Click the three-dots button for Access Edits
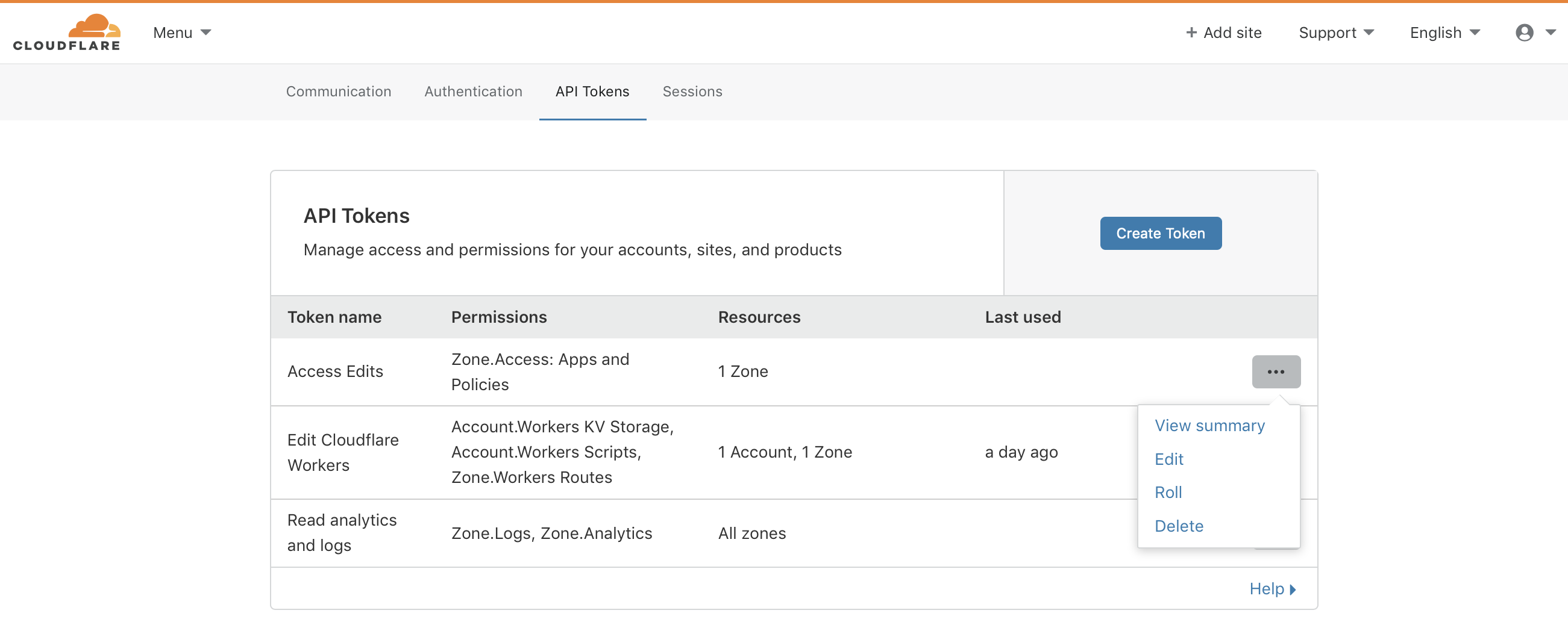Image resolution: width=1568 pixels, height=619 pixels. click(x=1275, y=372)
